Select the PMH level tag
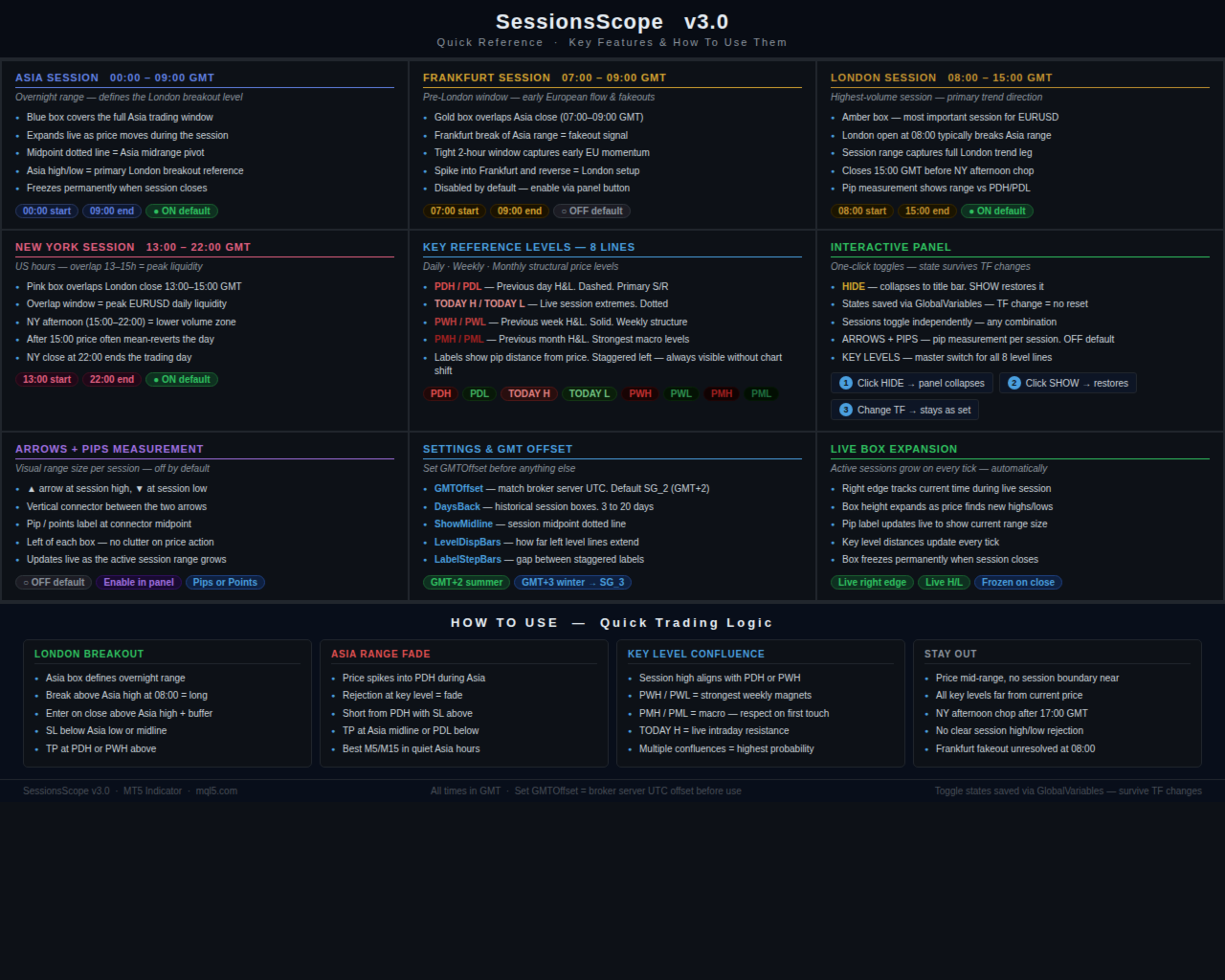 722,393
